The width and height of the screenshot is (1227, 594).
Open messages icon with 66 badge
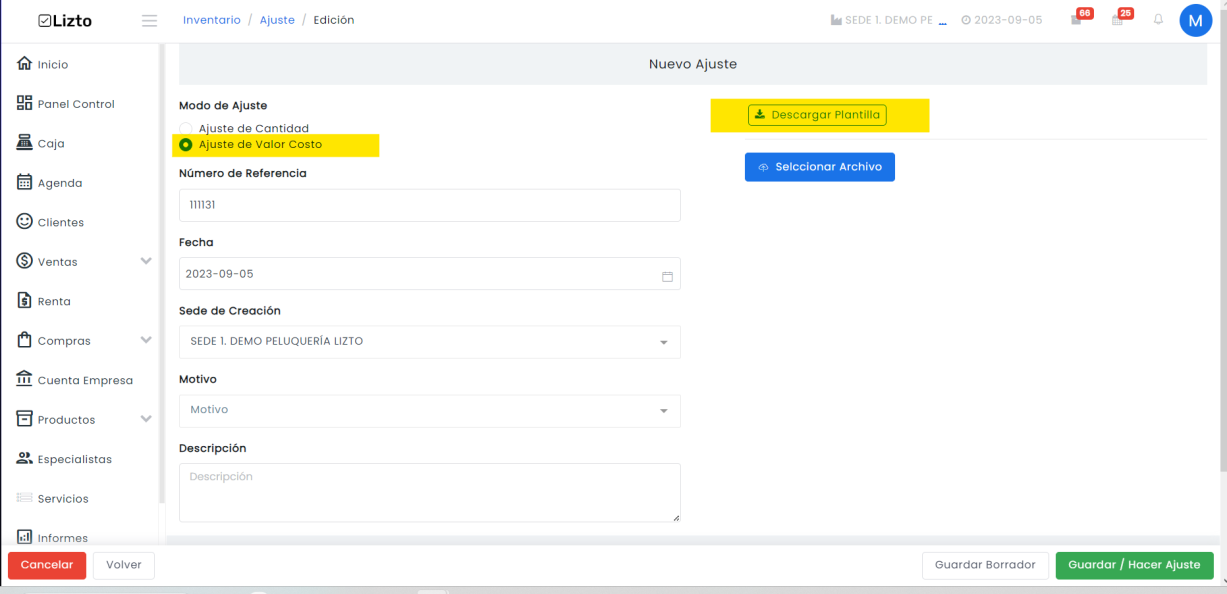[x=1078, y=19]
